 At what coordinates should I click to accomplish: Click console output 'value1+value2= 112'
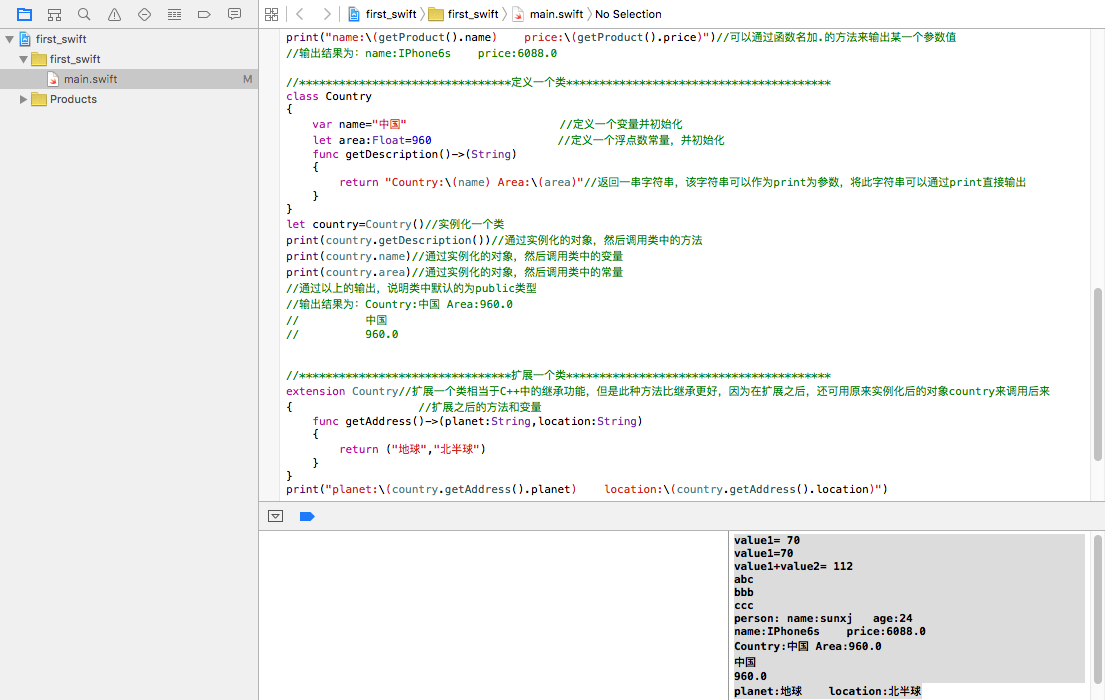point(793,566)
